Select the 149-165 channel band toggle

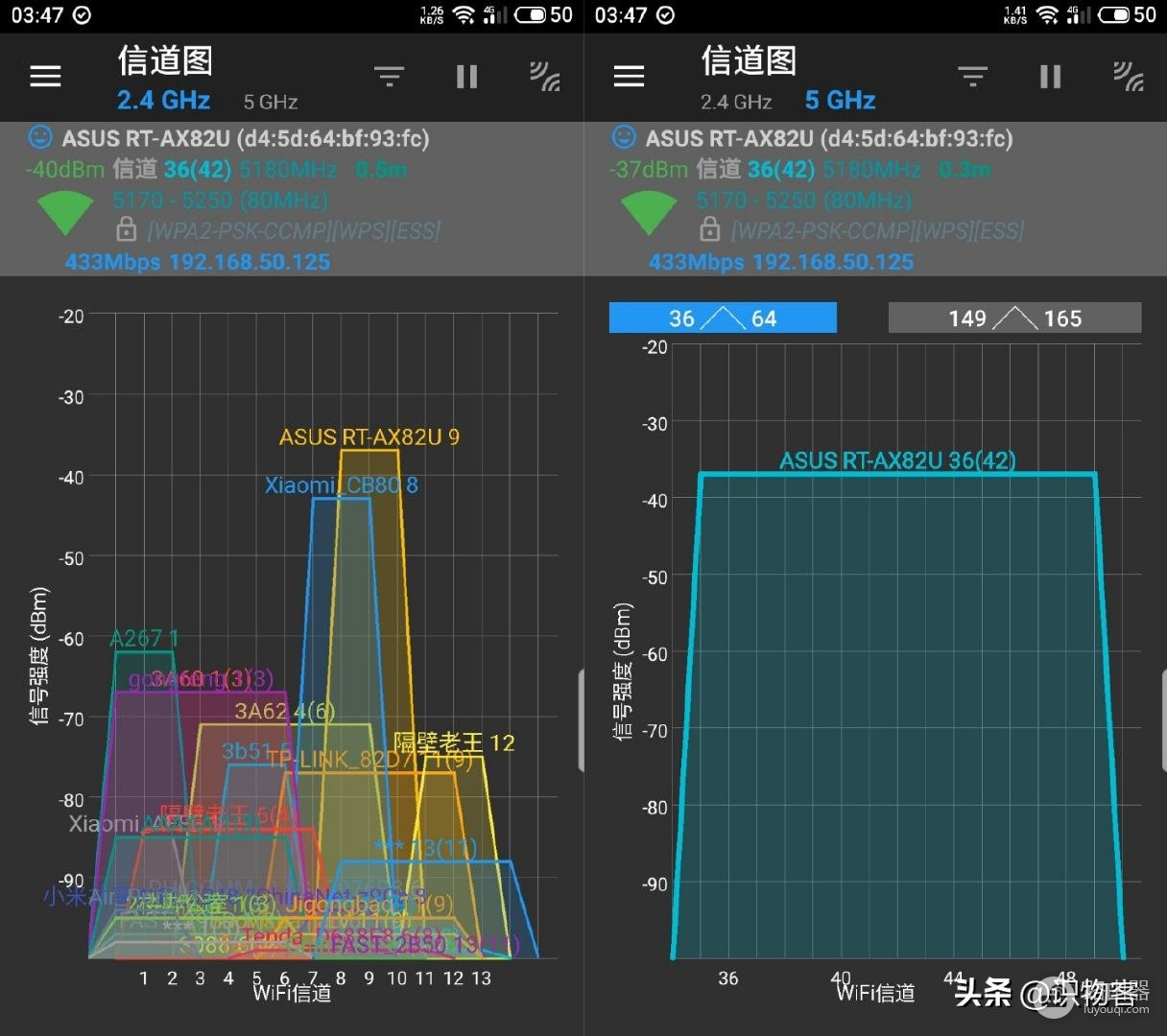[1014, 318]
